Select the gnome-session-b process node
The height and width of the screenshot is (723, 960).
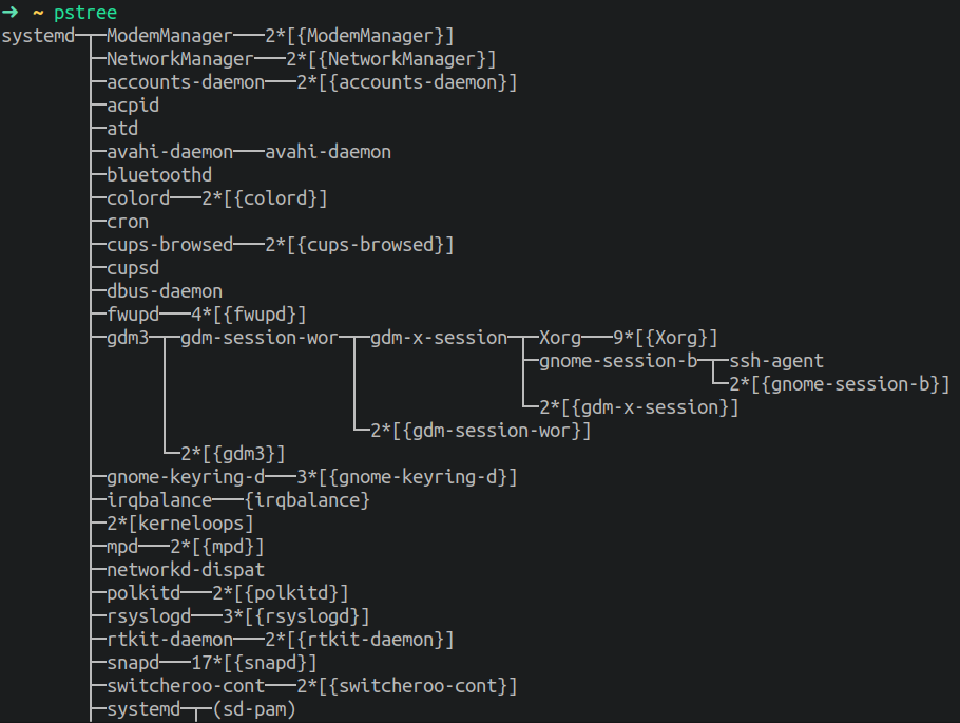(x=618, y=361)
